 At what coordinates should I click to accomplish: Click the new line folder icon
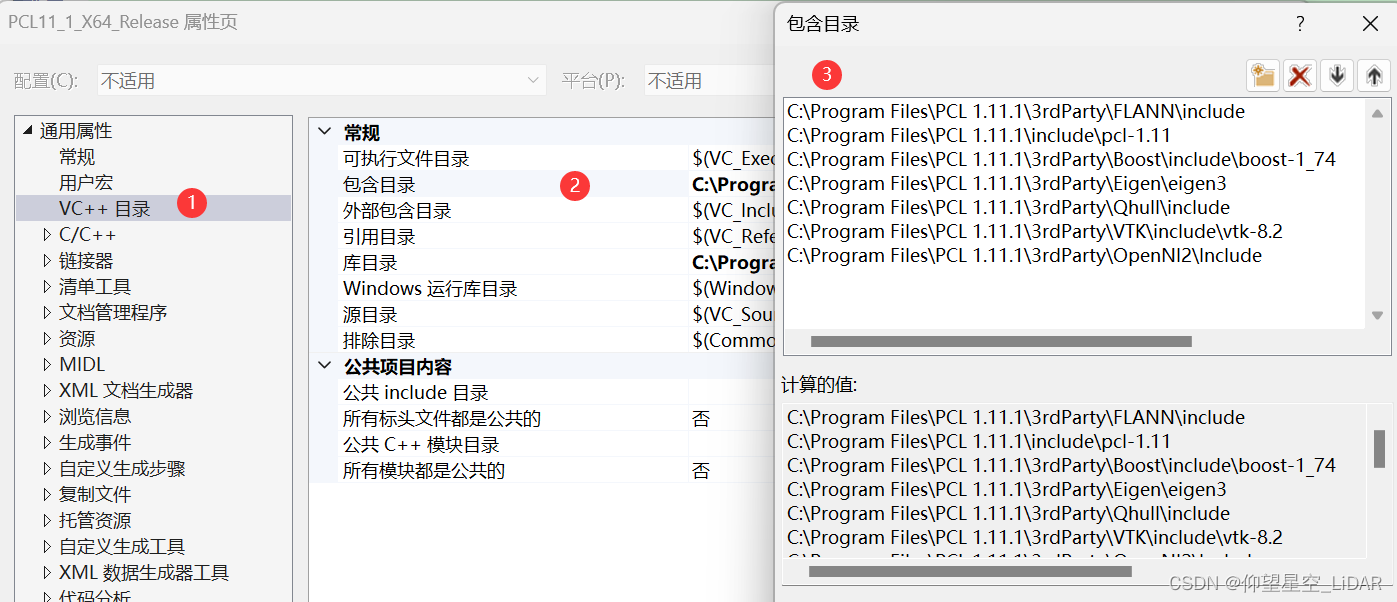point(1262,75)
